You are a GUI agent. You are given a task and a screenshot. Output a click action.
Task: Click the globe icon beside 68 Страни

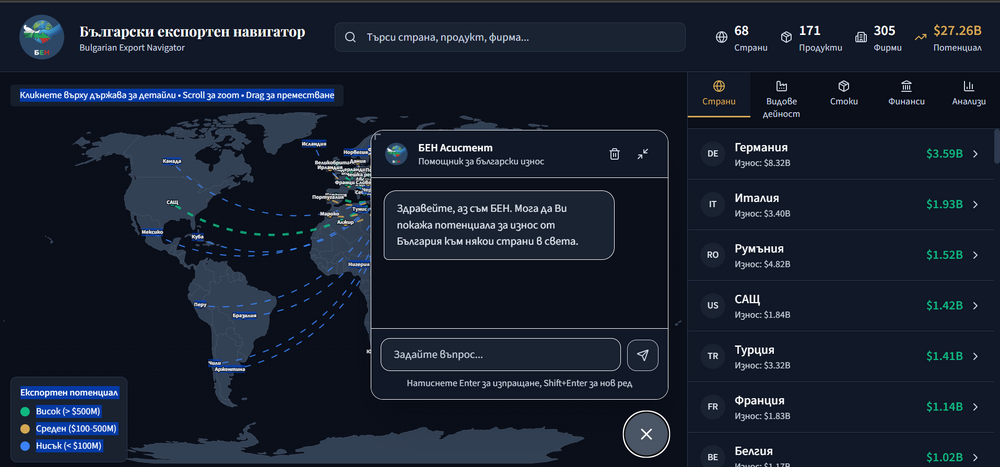point(721,37)
